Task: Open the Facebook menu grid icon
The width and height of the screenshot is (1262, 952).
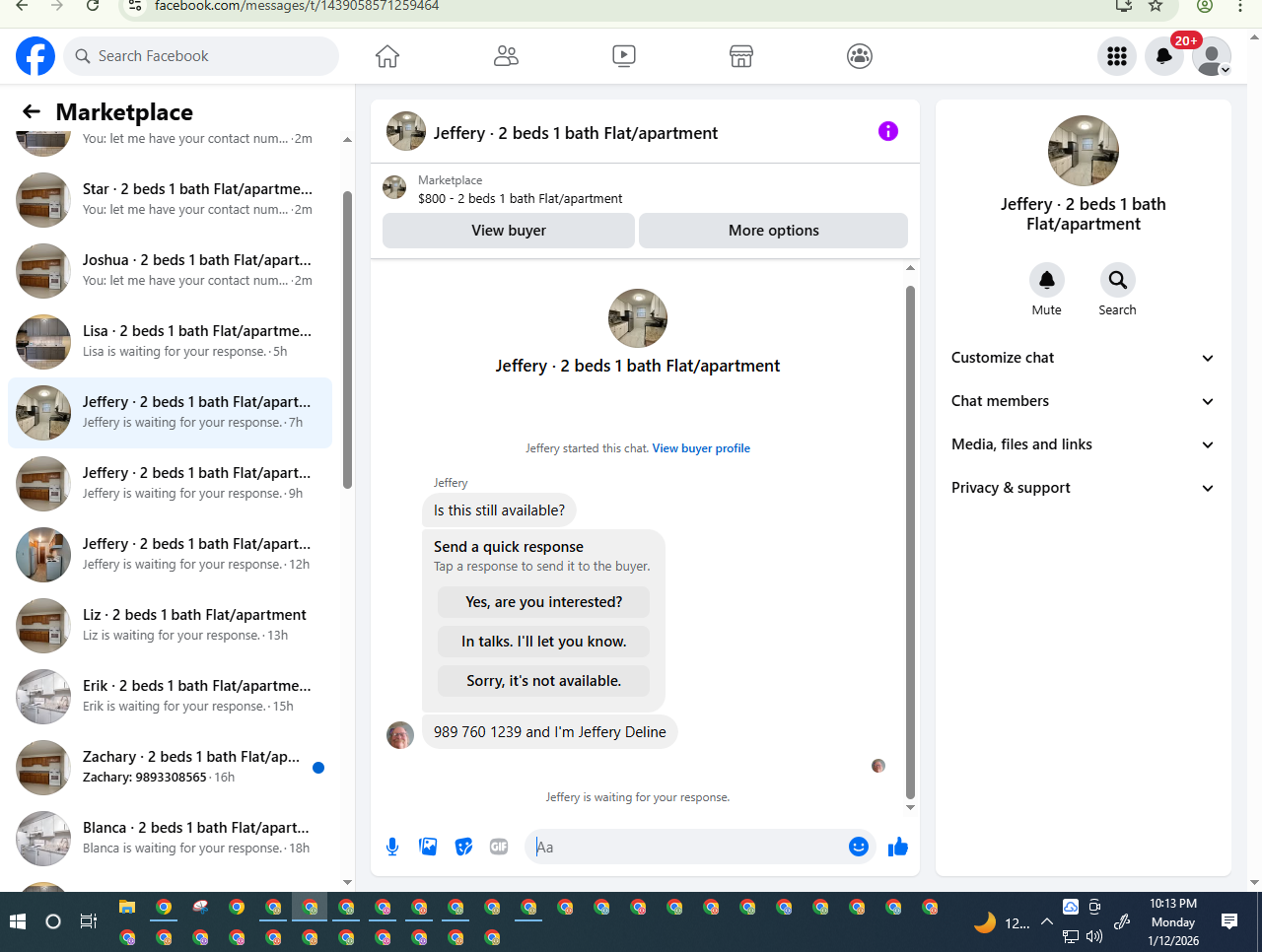Action: (x=1117, y=56)
